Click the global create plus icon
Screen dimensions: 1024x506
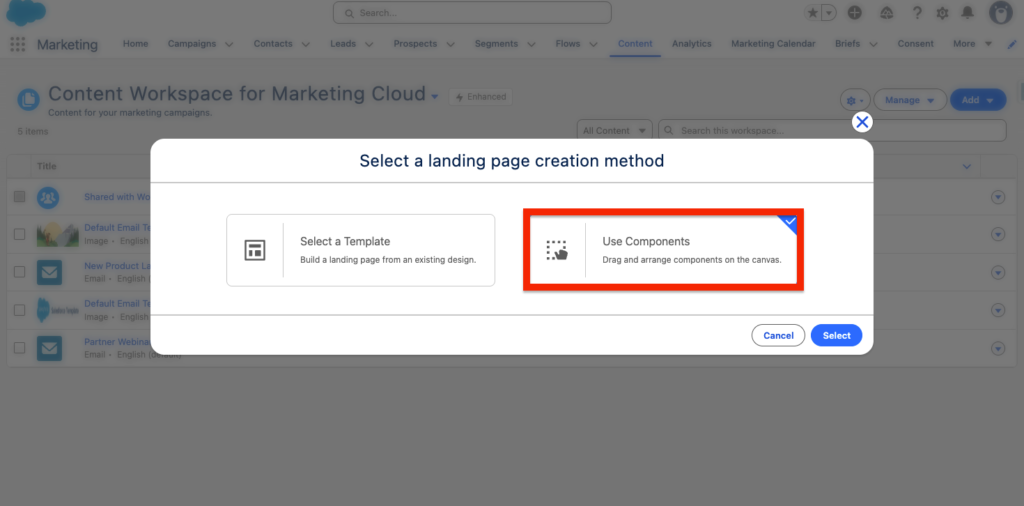854,13
